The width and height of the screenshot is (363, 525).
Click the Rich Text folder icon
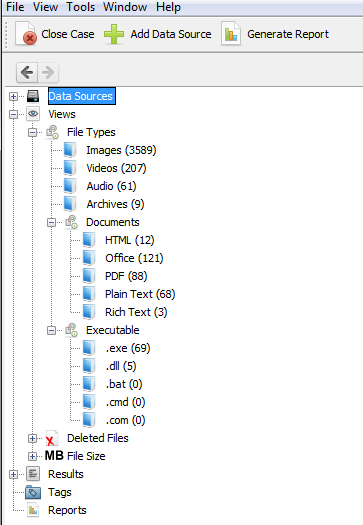89,312
